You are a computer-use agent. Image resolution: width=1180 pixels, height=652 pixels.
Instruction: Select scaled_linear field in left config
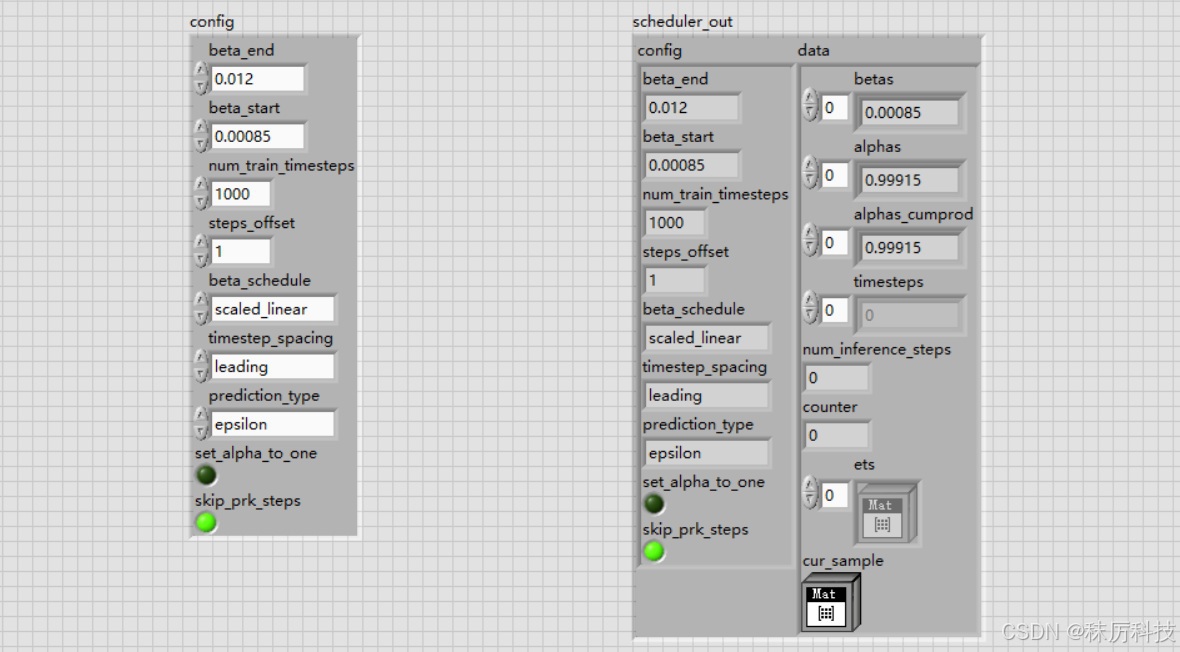(272, 309)
